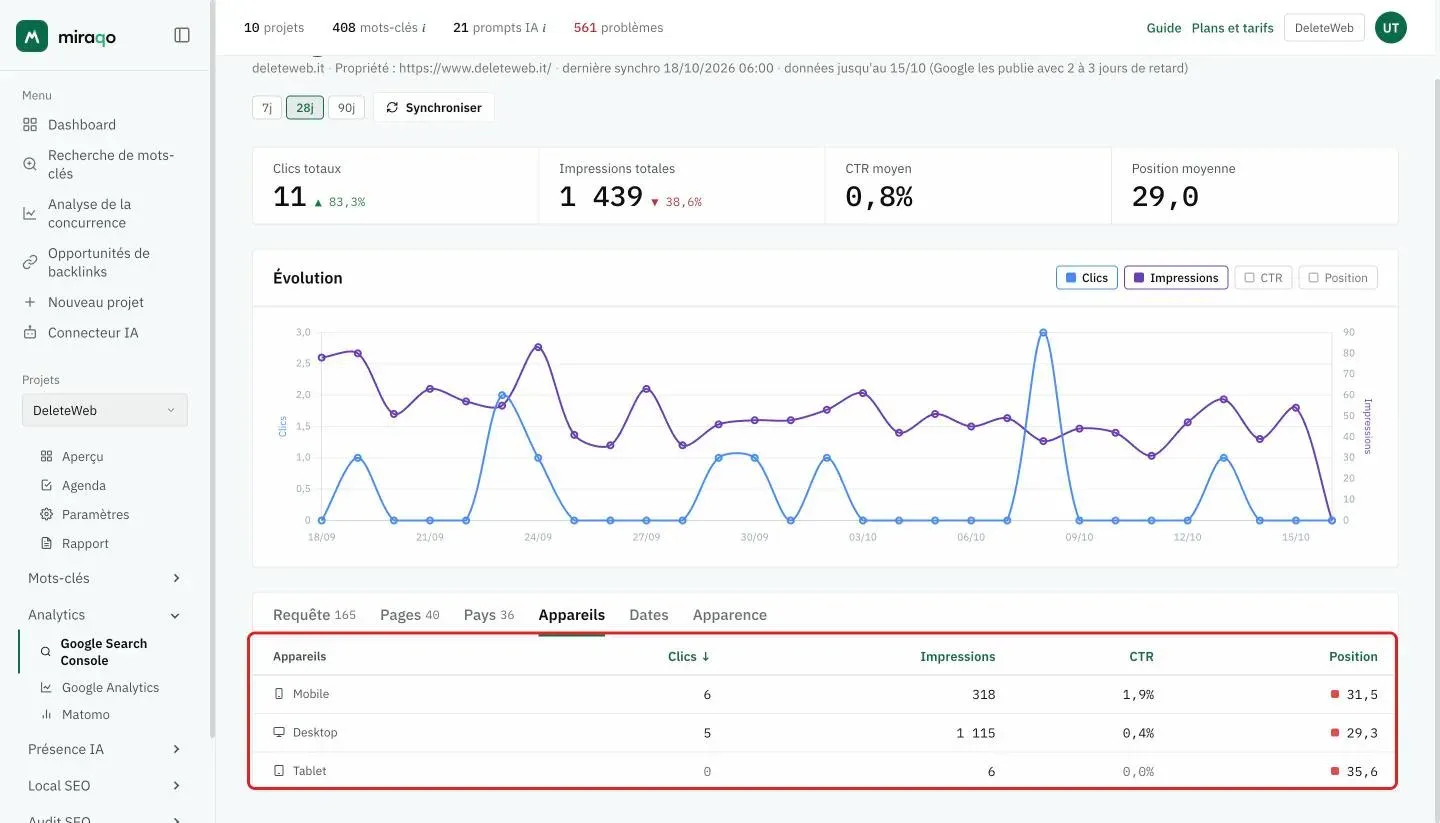The height and width of the screenshot is (823, 1440).
Task: Sort table by the Impressions column header
Action: click(x=958, y=657)
